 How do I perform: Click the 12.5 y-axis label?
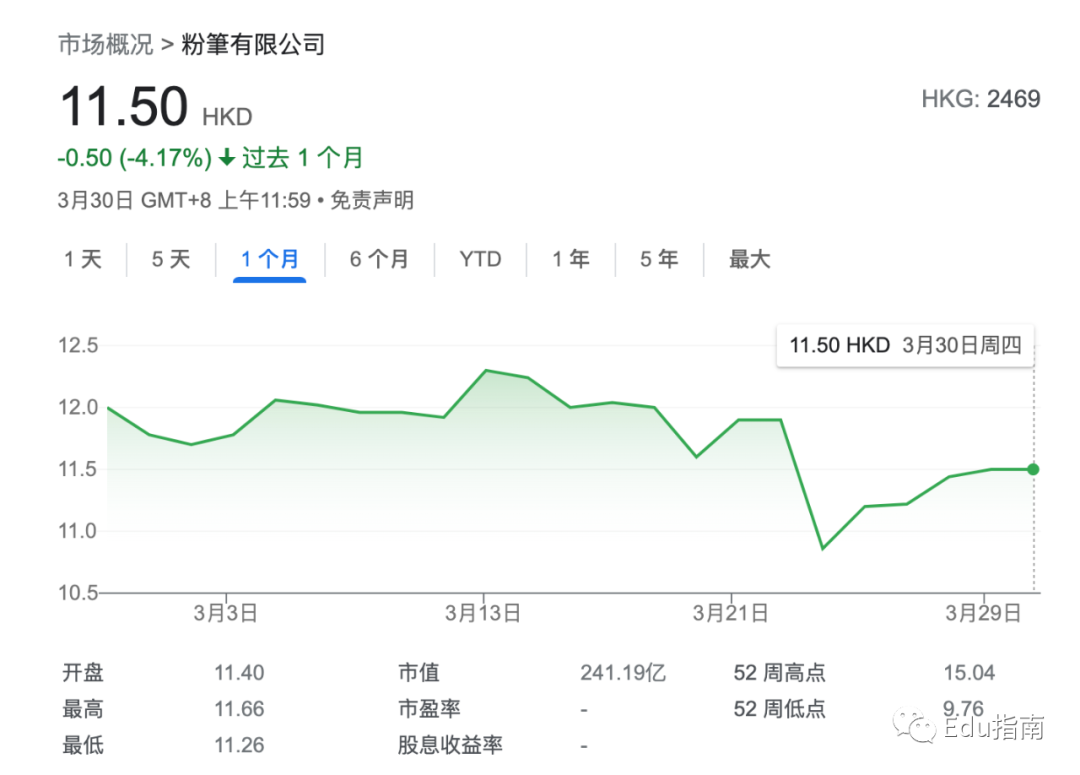click(78, 345)
